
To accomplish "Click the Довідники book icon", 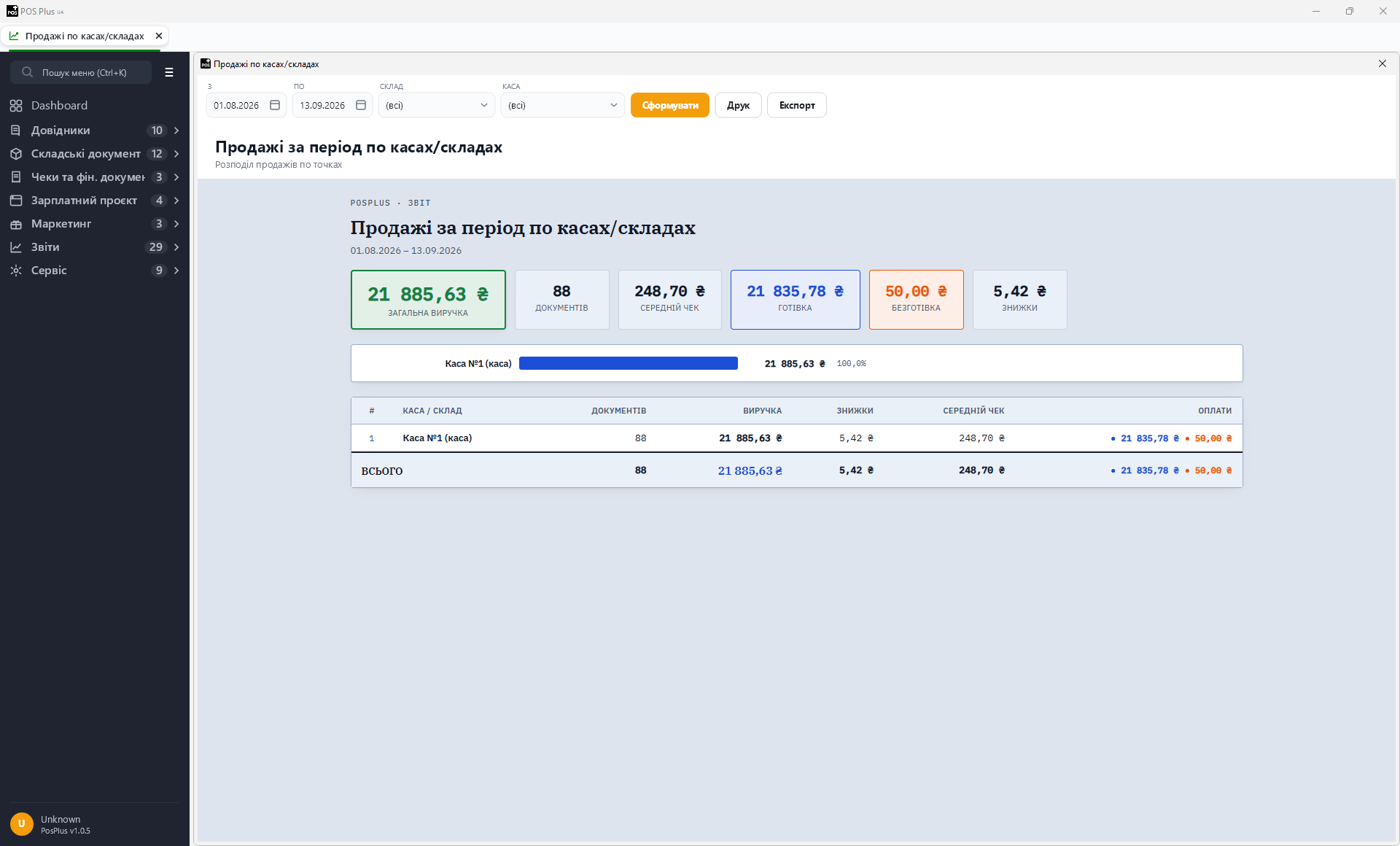I will [x=16, y=131].
